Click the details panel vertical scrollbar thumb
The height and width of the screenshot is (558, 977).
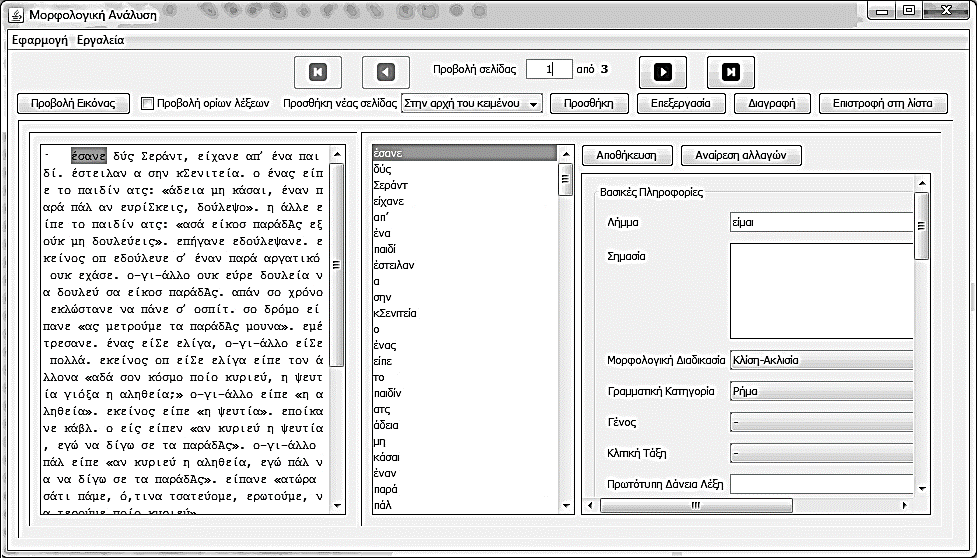tap(922, 225)
